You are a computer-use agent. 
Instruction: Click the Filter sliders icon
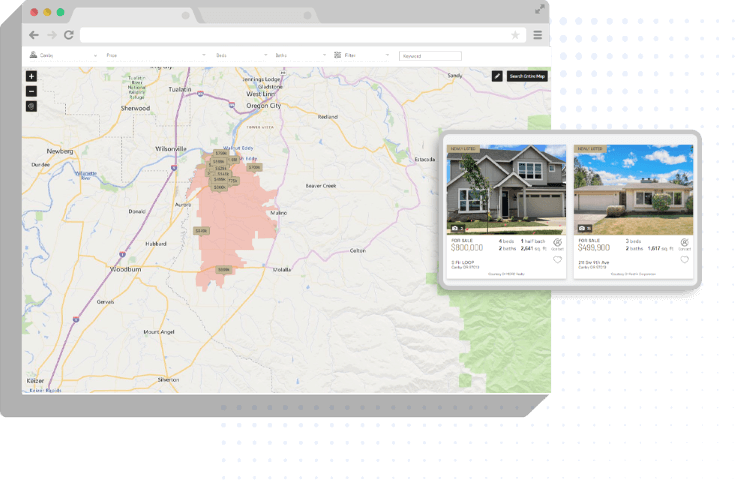click(338, 55)
